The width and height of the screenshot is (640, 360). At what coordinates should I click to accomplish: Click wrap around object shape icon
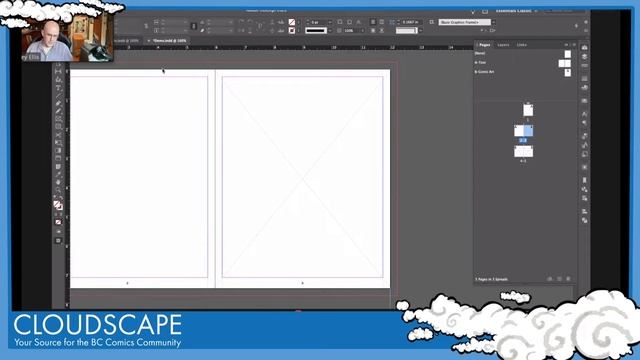pyautogui.click(x=373, y=31)
